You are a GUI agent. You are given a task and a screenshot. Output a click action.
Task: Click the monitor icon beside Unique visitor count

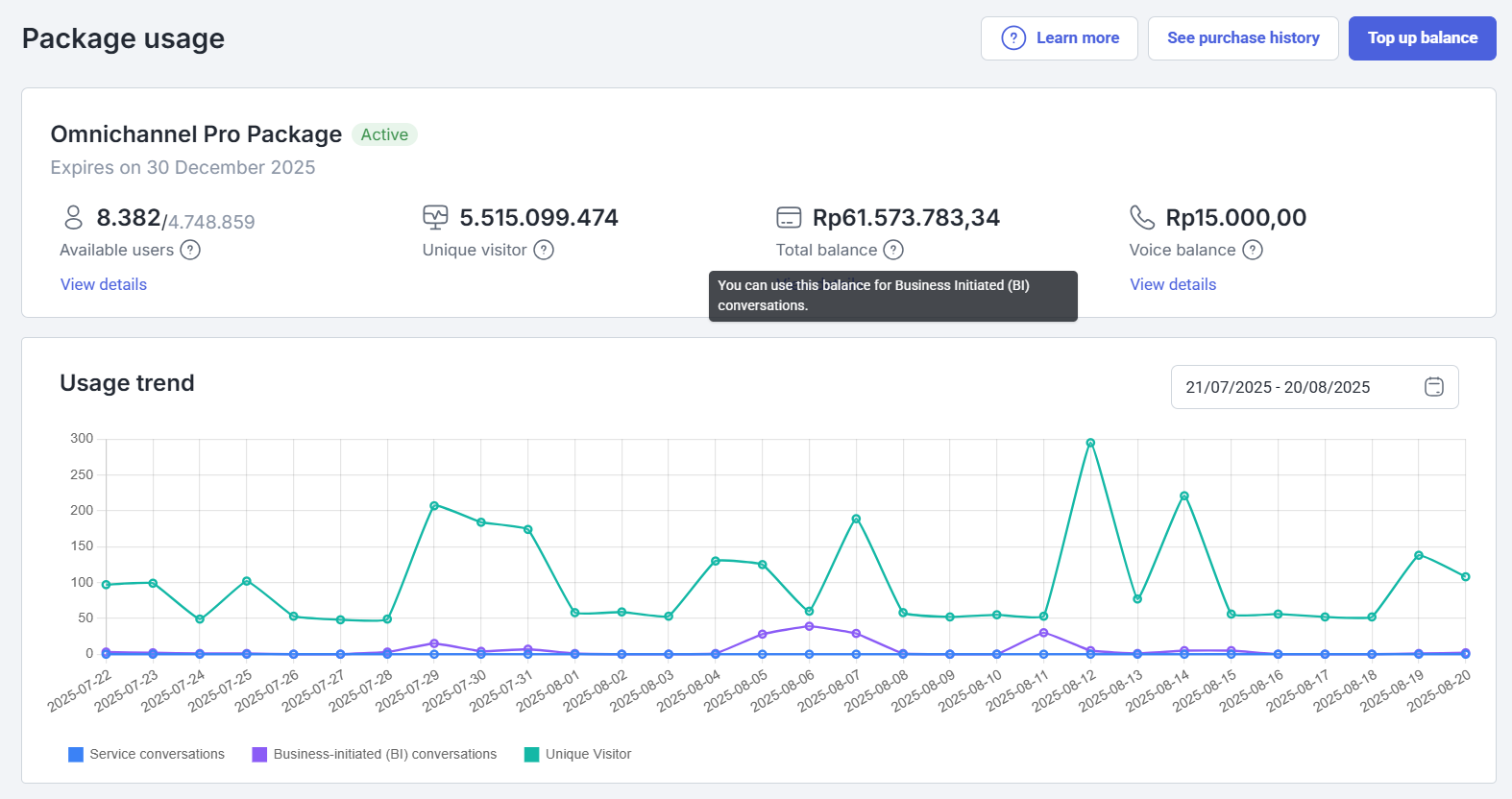click(435, 218)
